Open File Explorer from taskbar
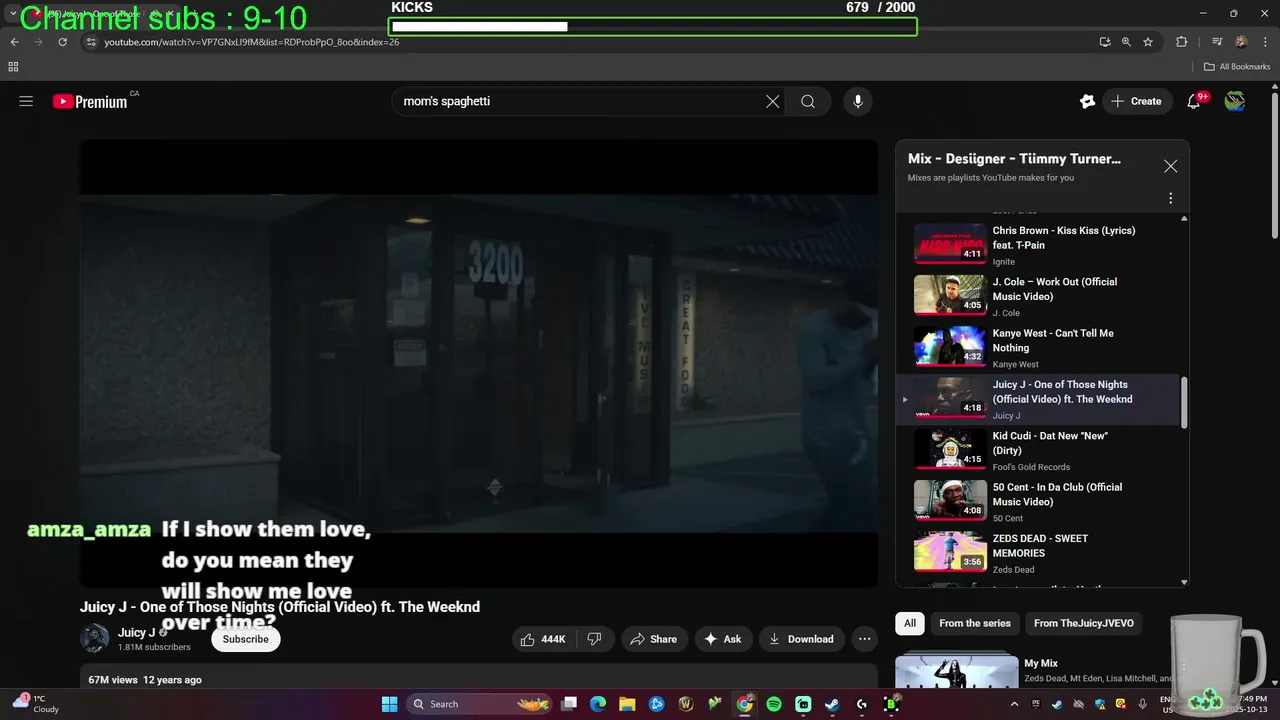Viewport: 1280px width, 720px height. (x=627, y=704)
